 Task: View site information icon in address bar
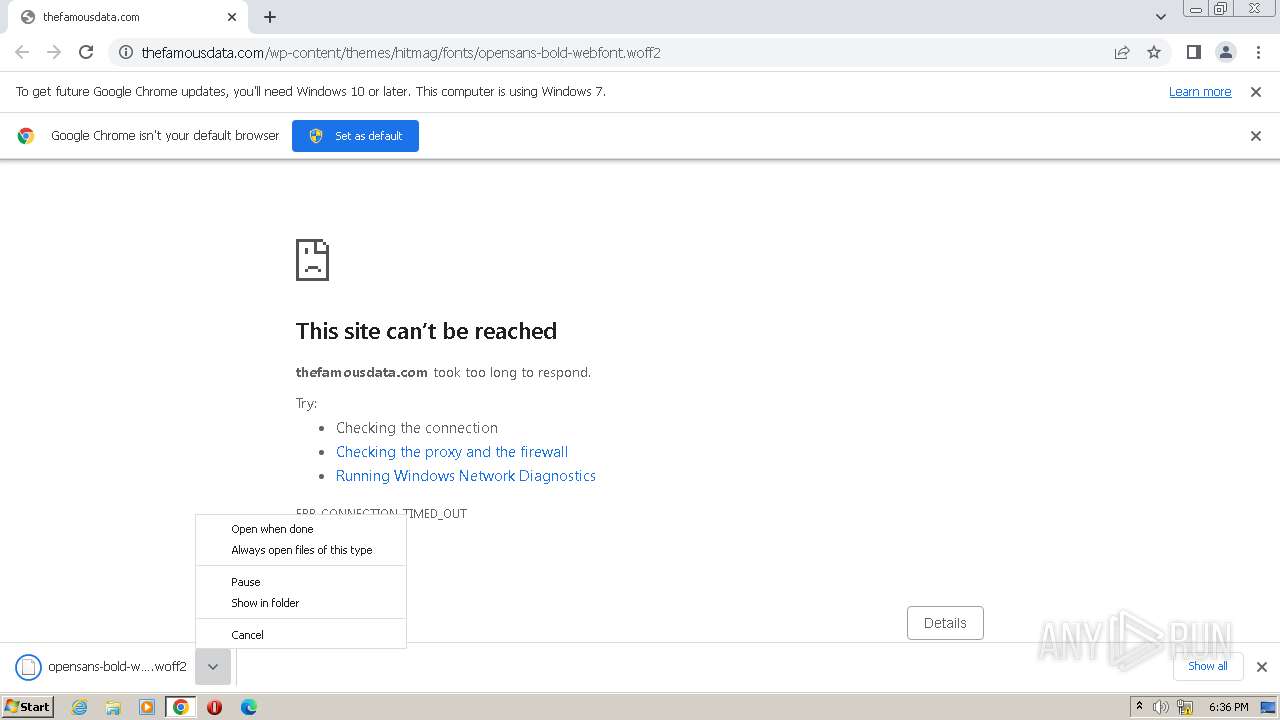pyautogui.click(x=126, y=52)
